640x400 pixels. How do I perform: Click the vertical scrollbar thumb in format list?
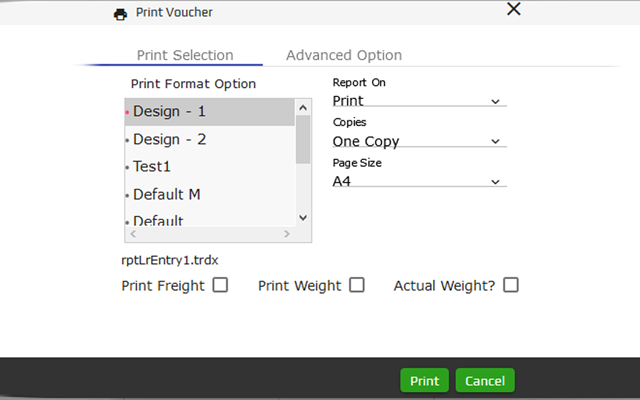[303, 139]
